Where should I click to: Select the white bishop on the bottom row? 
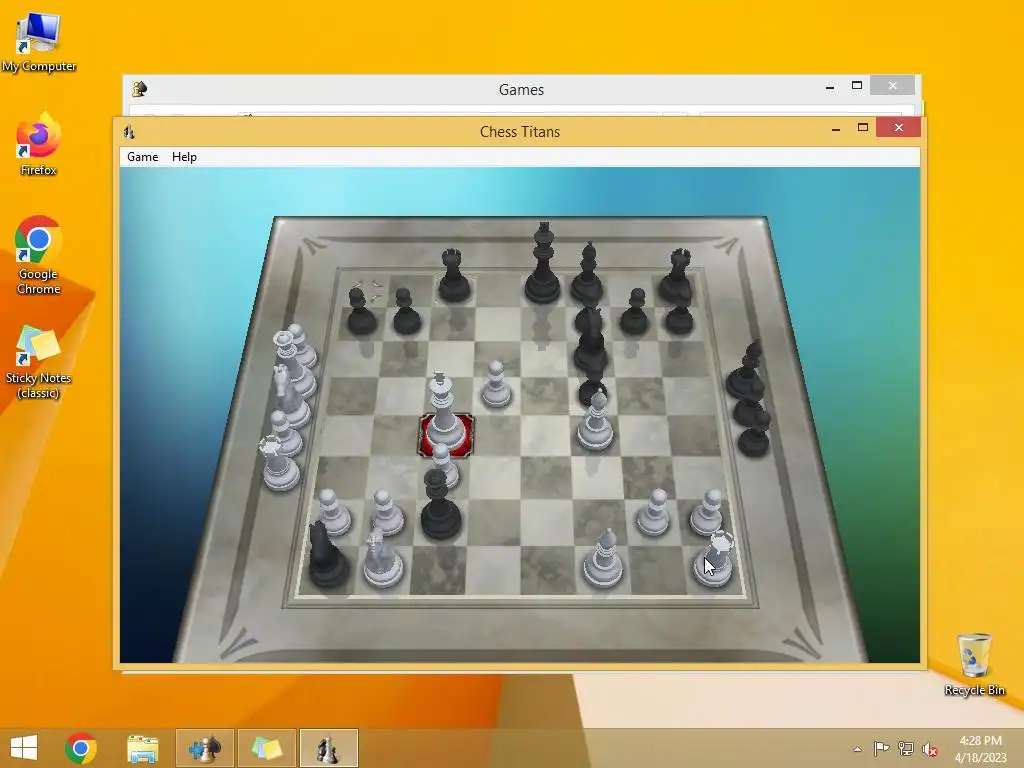pos(602,558)
